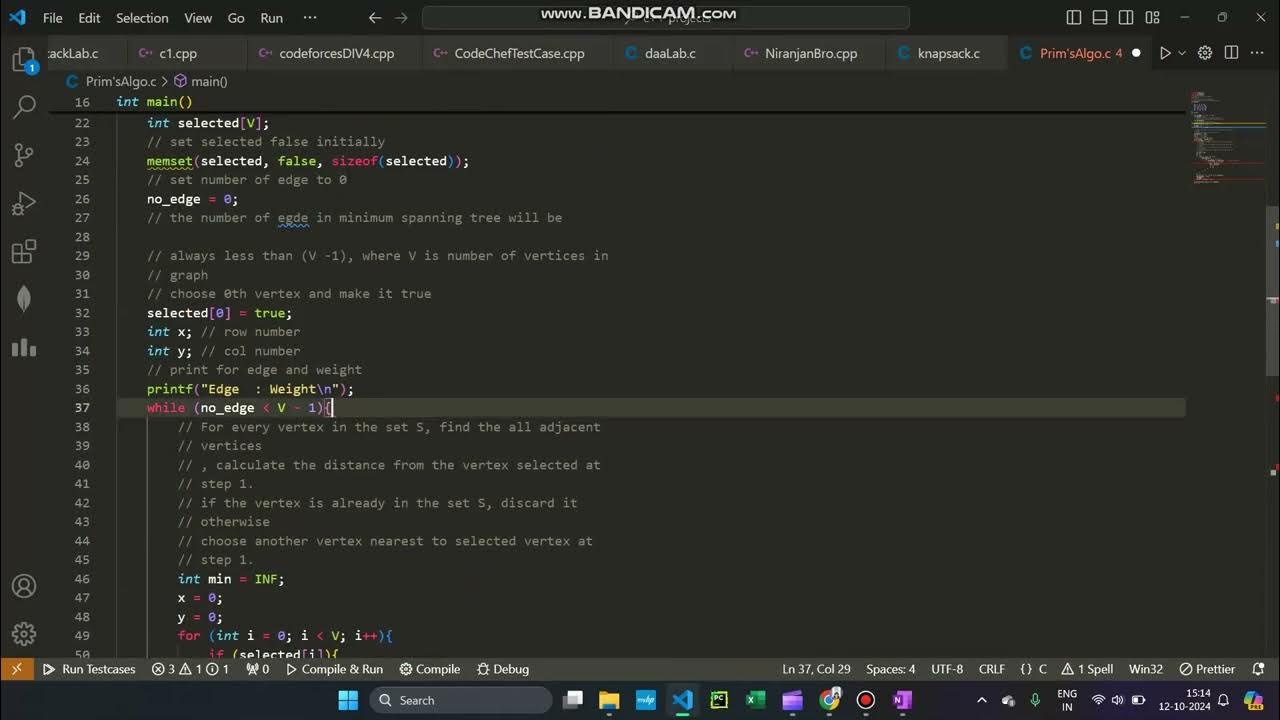1280x720 pixels.
Task: Go forward with the navigation arrow
Action: pos(401,18)
